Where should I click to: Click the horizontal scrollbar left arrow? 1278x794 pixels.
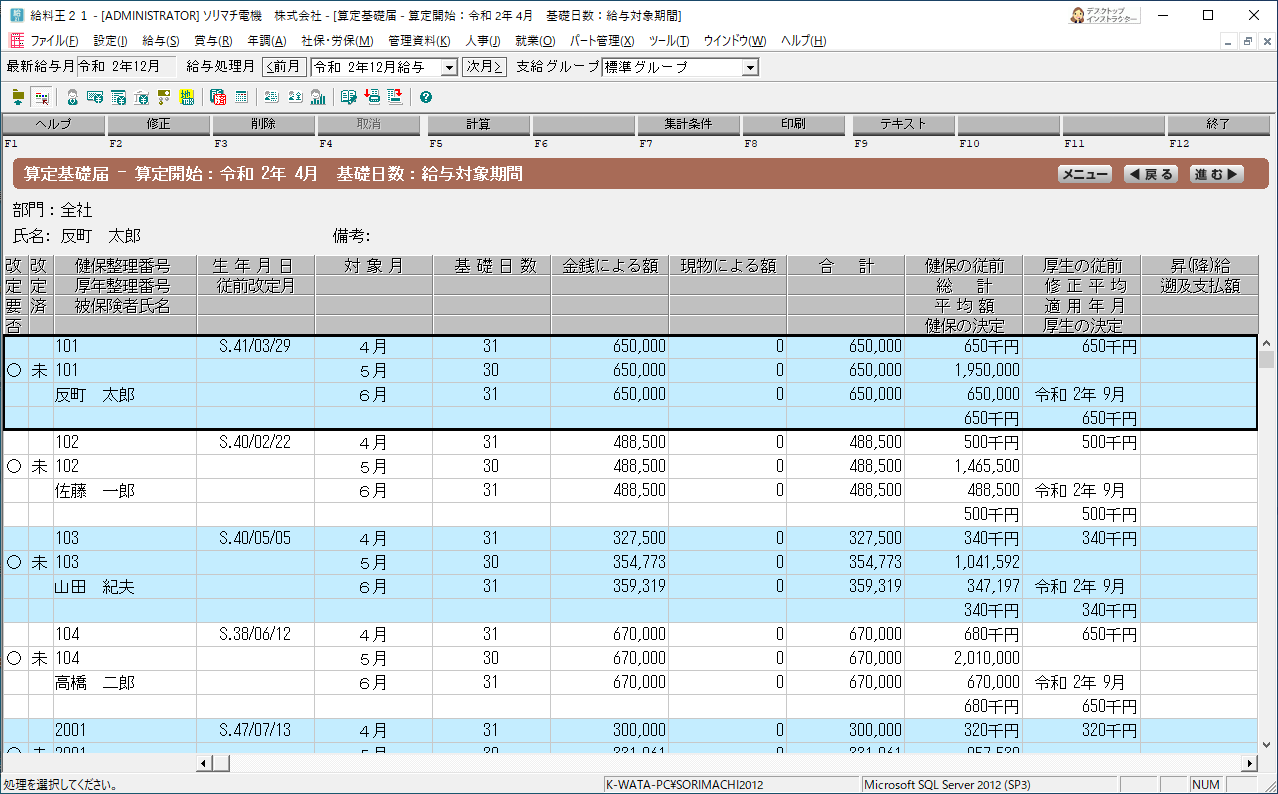205,763
